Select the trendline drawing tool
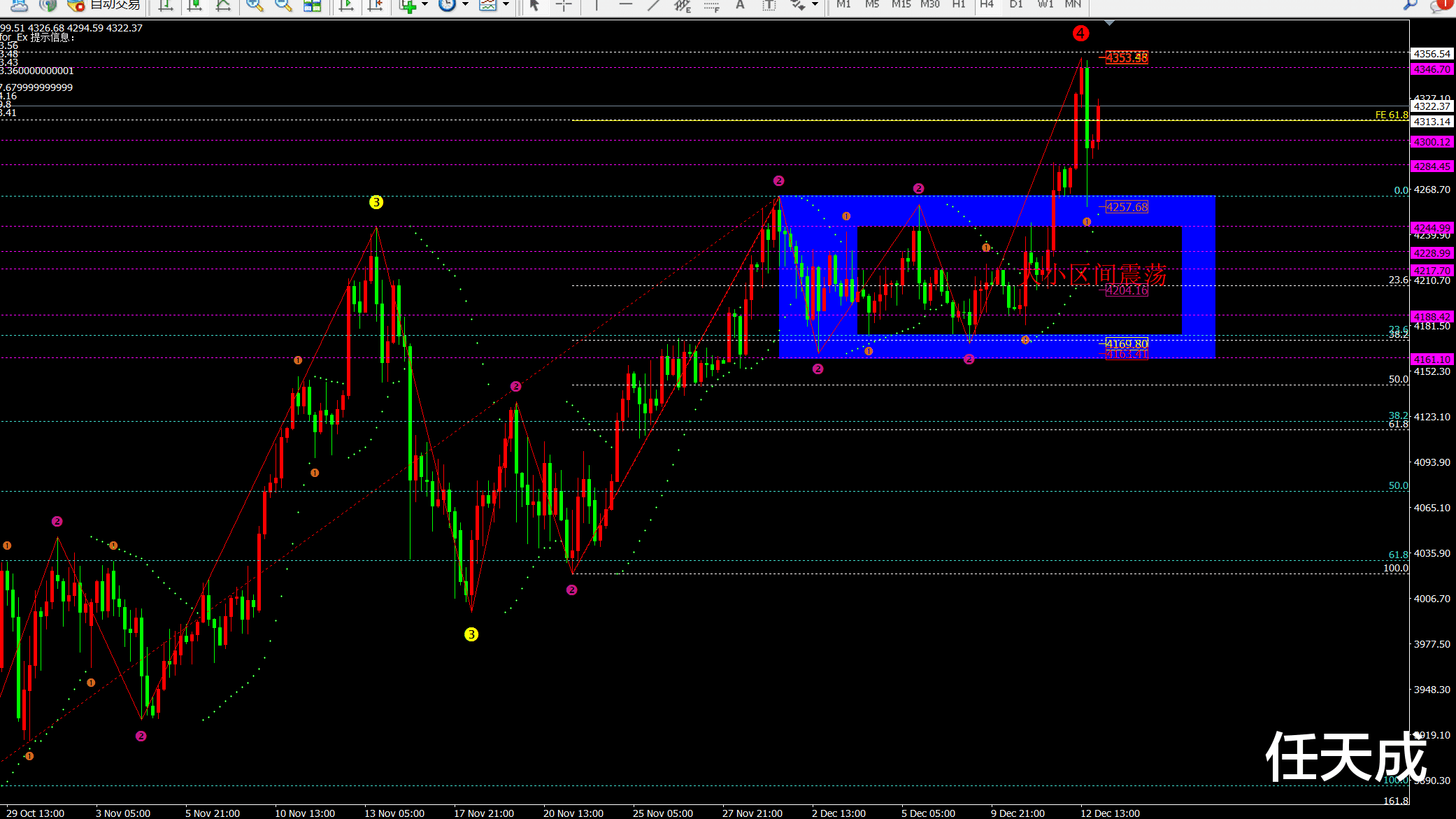This screenshot has width=1456, height=819. click(653, 5)
